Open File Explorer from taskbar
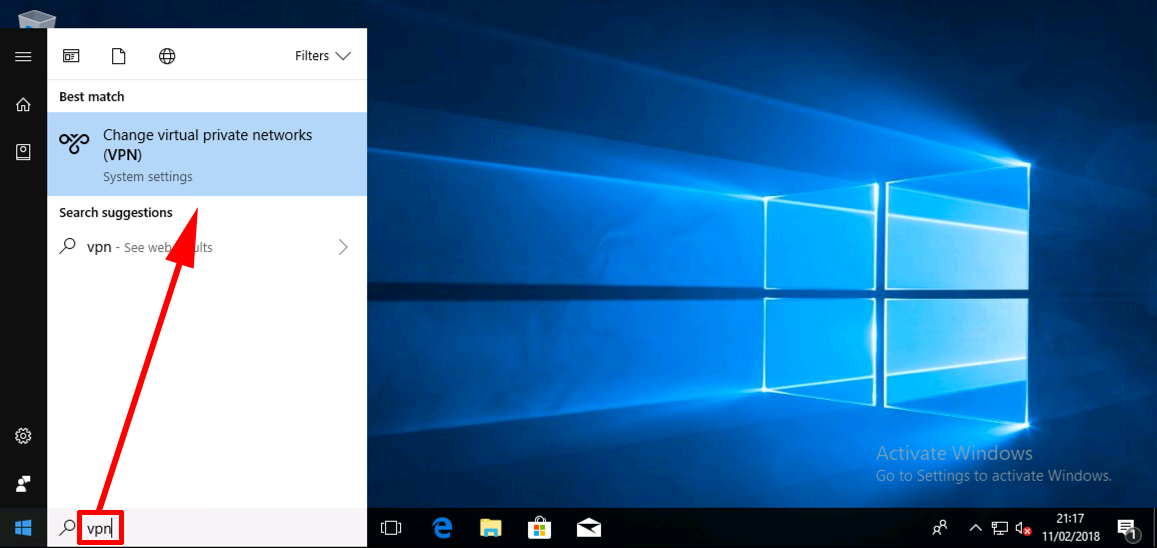Viewport: 1157px width, 548px height. pyautogui.click(x=491, y=528)
